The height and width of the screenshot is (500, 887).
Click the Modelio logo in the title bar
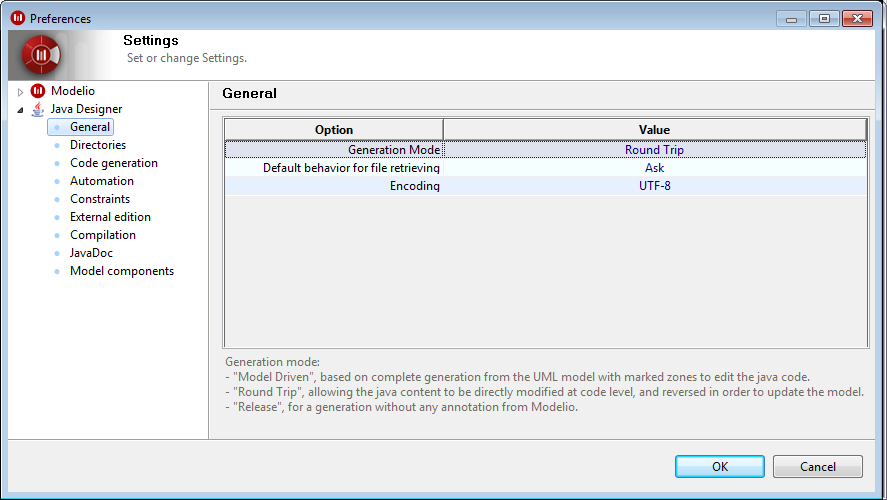pyautogui.click(x=18, y=18)
